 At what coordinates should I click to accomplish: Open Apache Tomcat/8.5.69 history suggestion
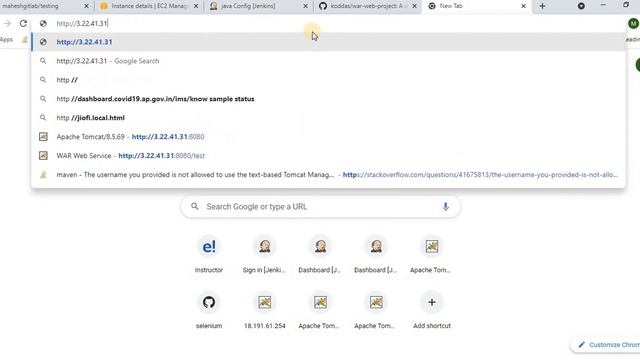click(329, 137)
